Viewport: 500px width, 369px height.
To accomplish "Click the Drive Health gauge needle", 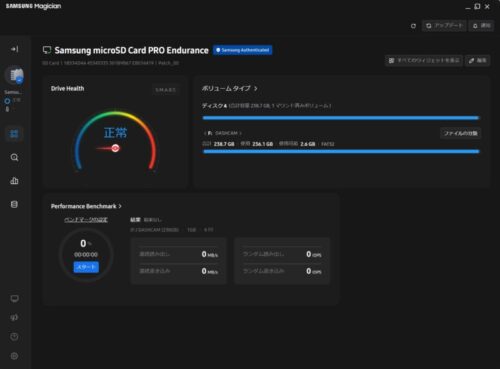I will click(x=108, y=148).
